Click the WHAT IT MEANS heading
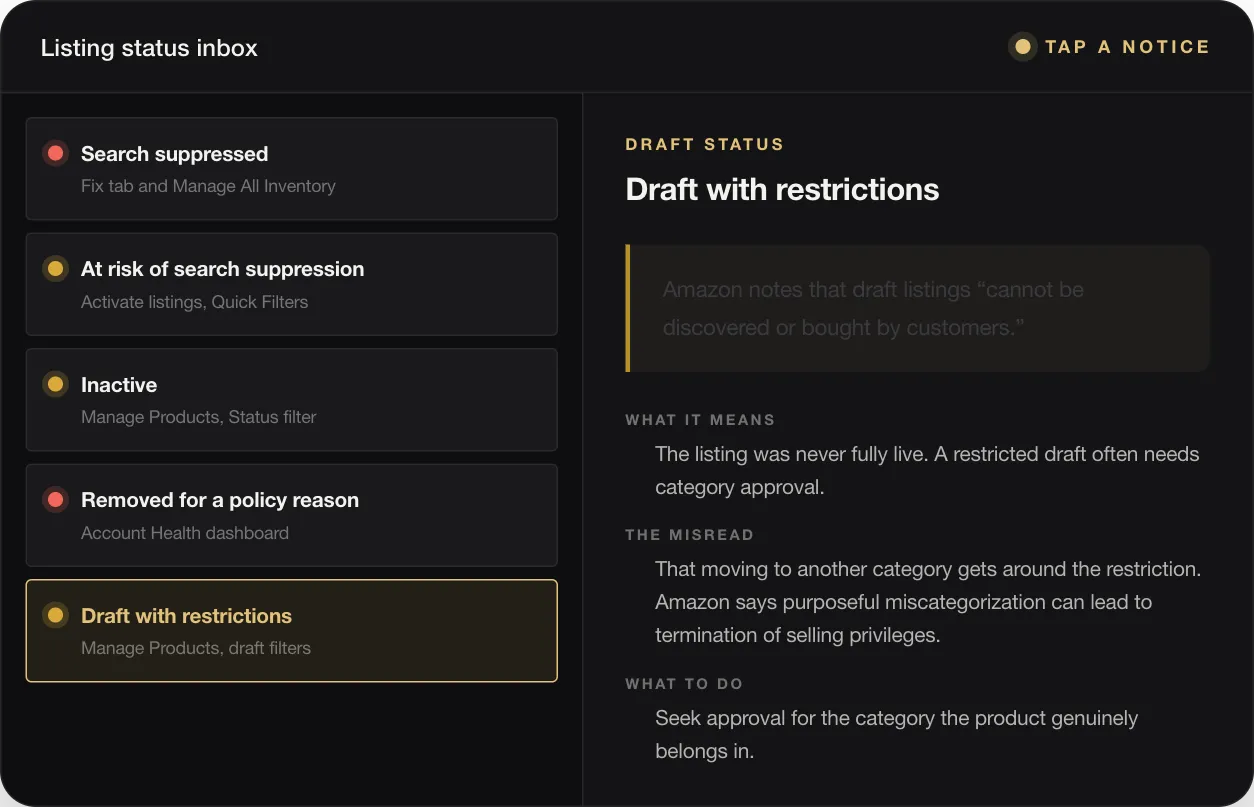 click(x=700, y=420)
